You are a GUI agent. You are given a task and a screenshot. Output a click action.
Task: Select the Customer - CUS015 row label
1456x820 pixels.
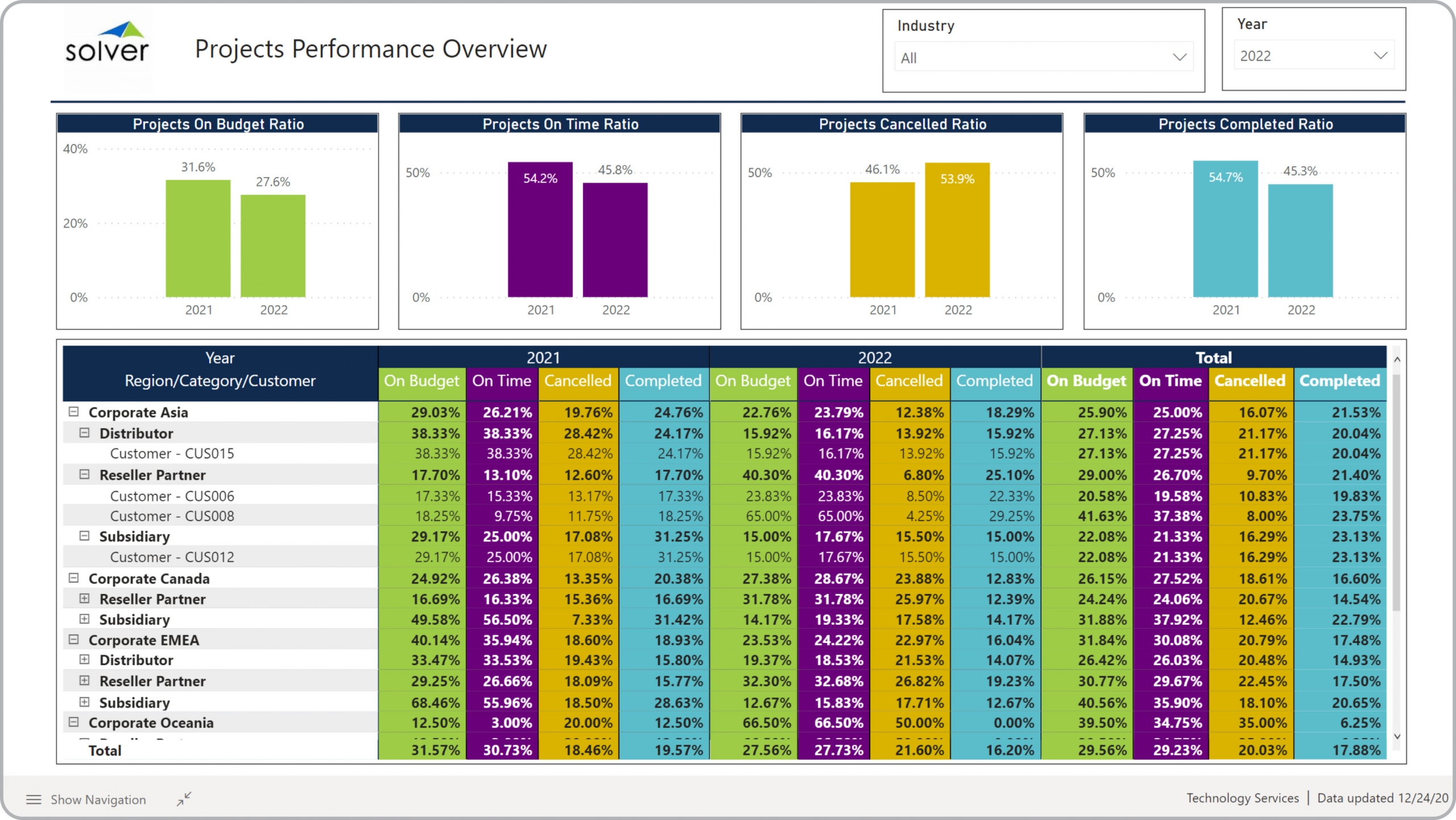coord(172,454)
